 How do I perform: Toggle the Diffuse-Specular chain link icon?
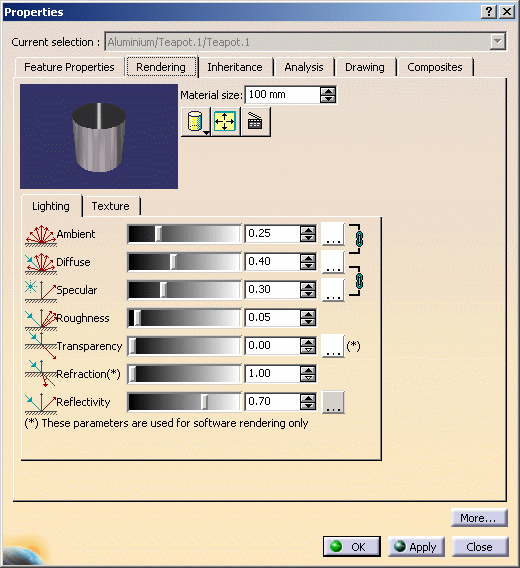coord(359,281)
